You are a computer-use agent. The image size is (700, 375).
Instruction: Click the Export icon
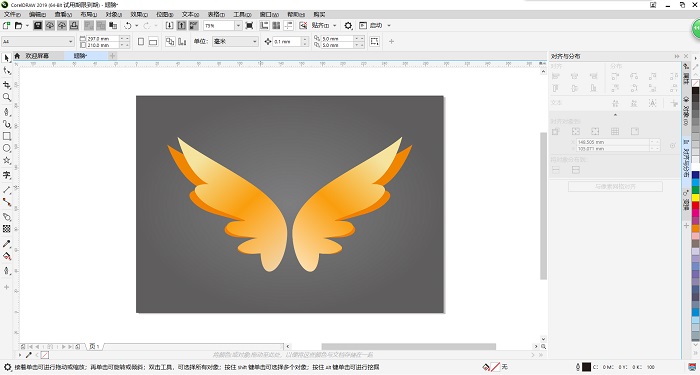click(x=181, y=25)
